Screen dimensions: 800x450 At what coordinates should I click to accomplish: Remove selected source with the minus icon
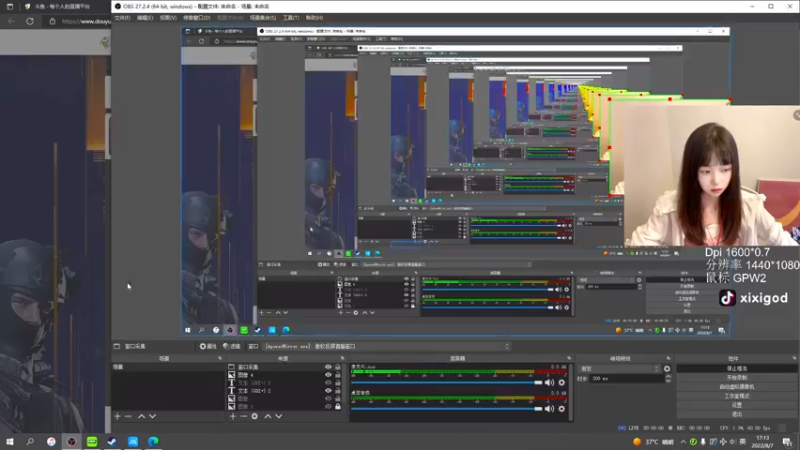(243, 416)
